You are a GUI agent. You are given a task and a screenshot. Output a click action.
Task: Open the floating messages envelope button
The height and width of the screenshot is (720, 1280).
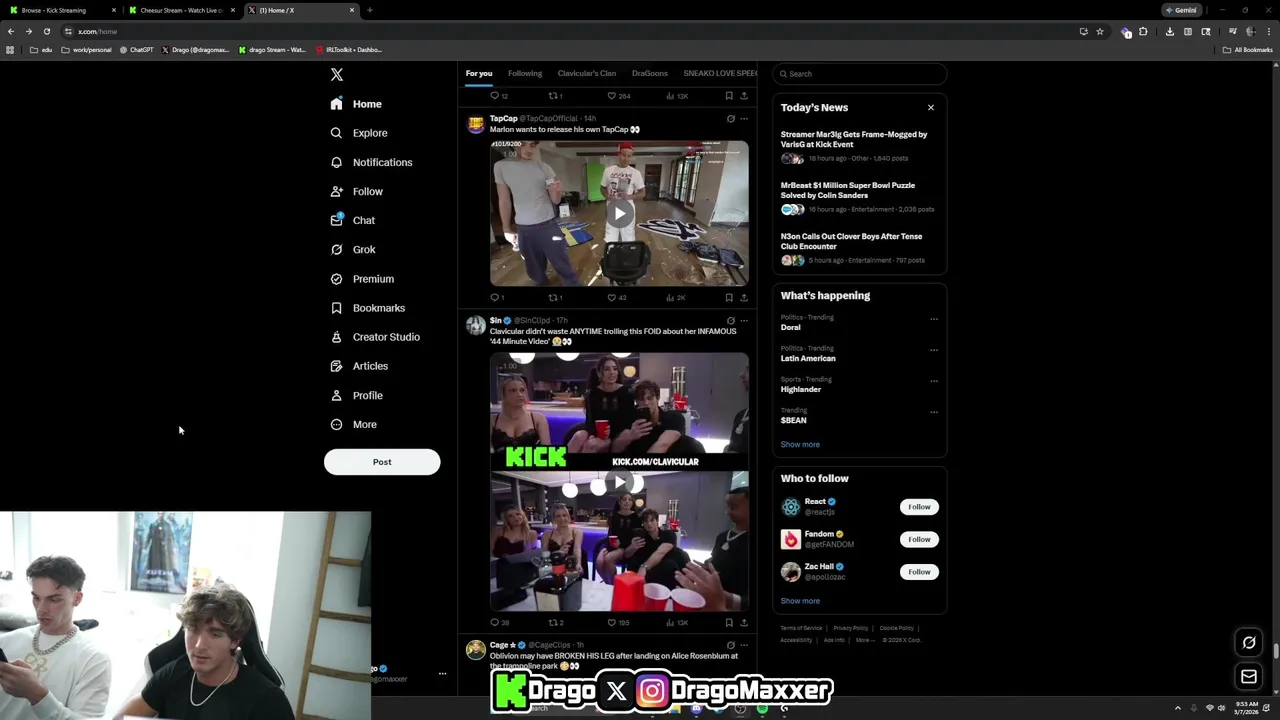[x=1249, y=677]
